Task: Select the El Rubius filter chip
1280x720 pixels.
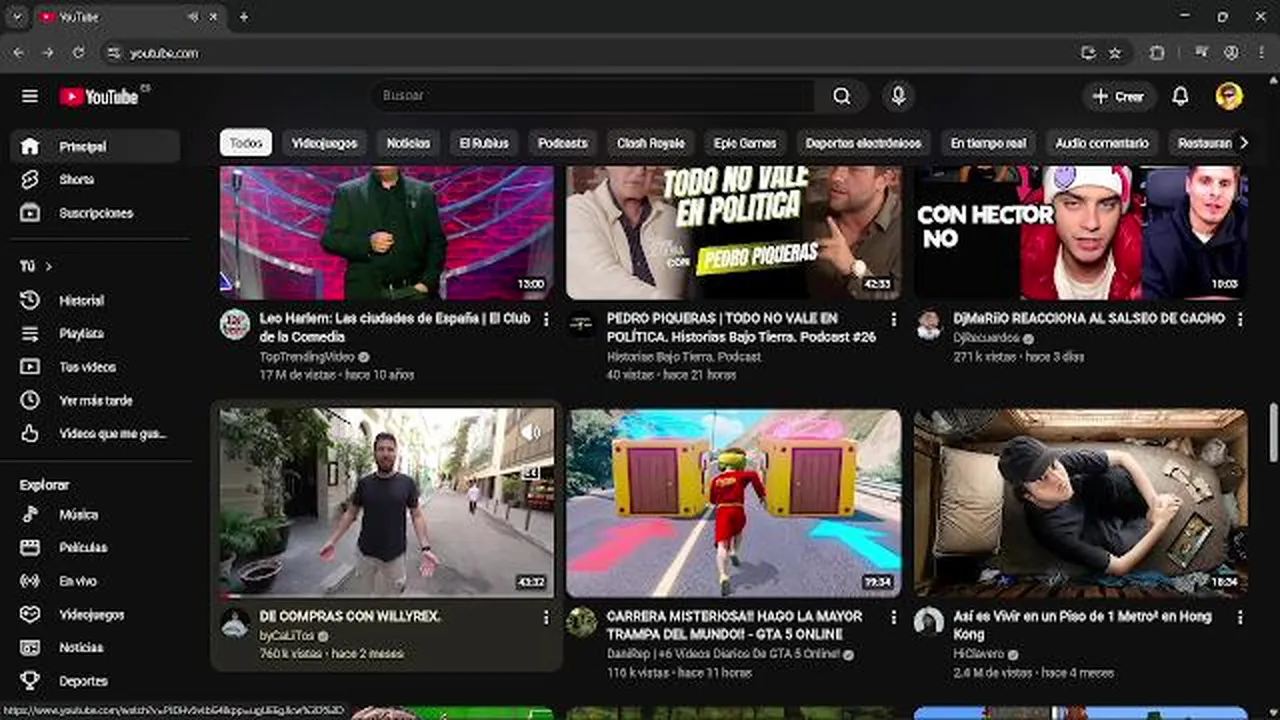Action: pos(484,143)
